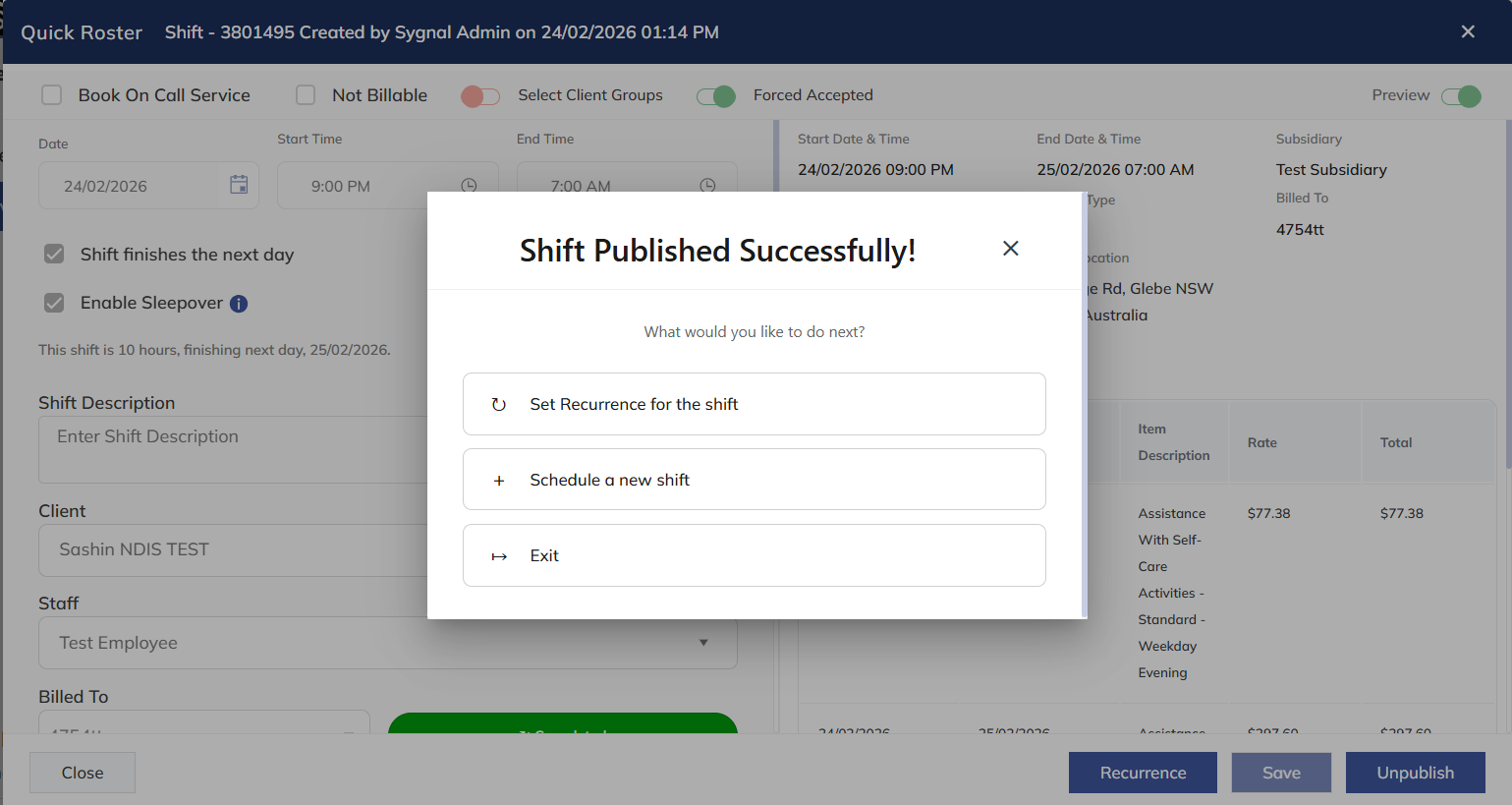Uncheck Shift finishes the next day

pyautogui.click(x=55, y=255)
